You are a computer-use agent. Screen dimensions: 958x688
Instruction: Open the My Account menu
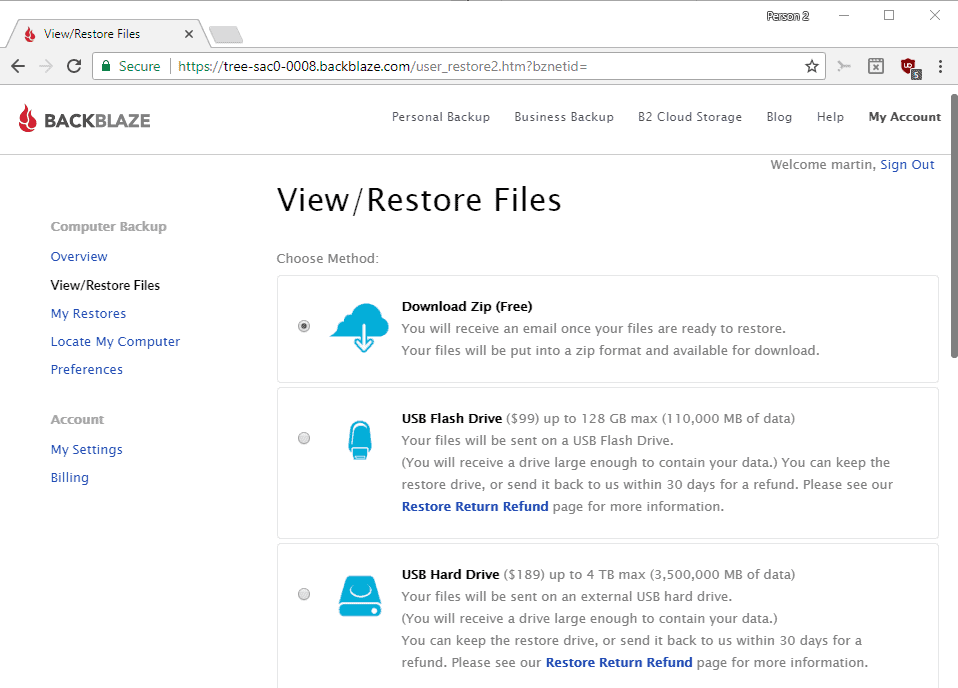tap(904, 117)
